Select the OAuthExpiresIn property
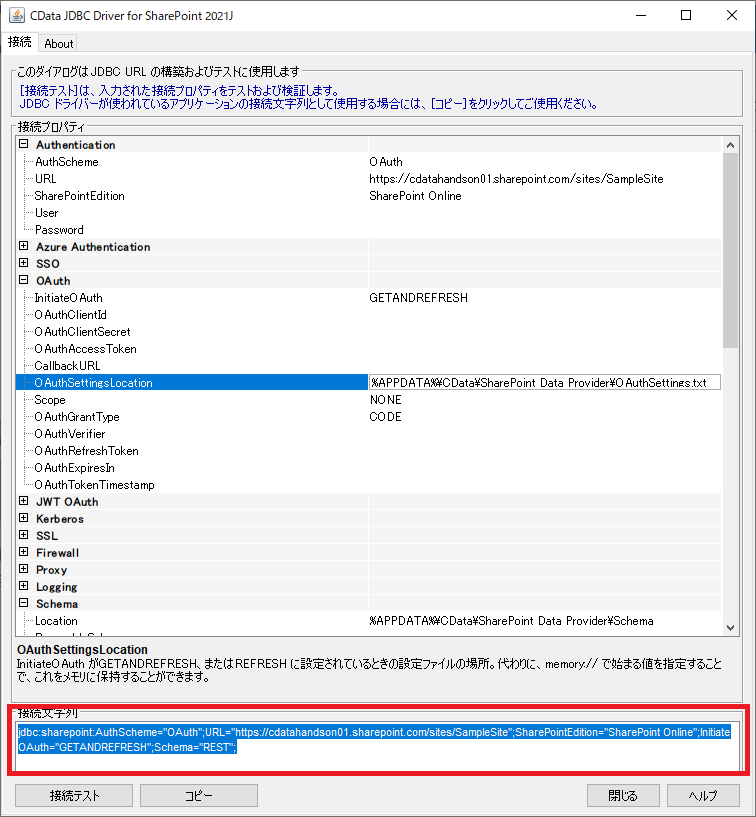 tap(75, 468)
